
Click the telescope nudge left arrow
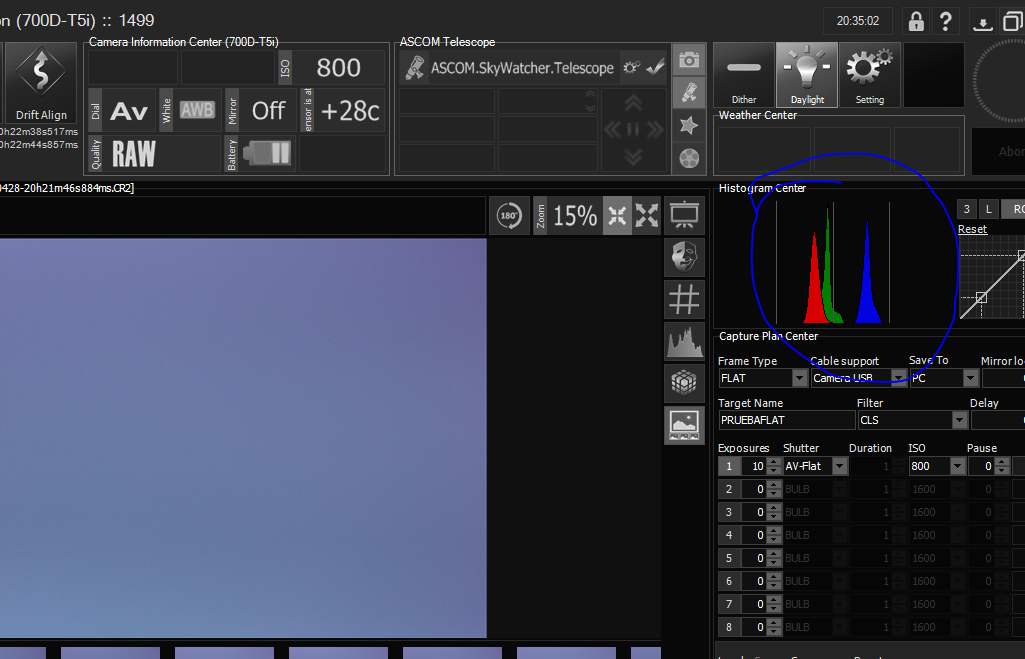tap(613, 129)
